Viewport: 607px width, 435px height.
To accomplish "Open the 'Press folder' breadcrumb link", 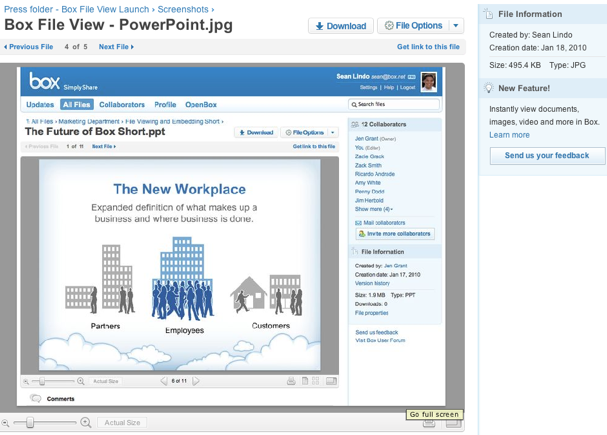I will coord(28,9).
